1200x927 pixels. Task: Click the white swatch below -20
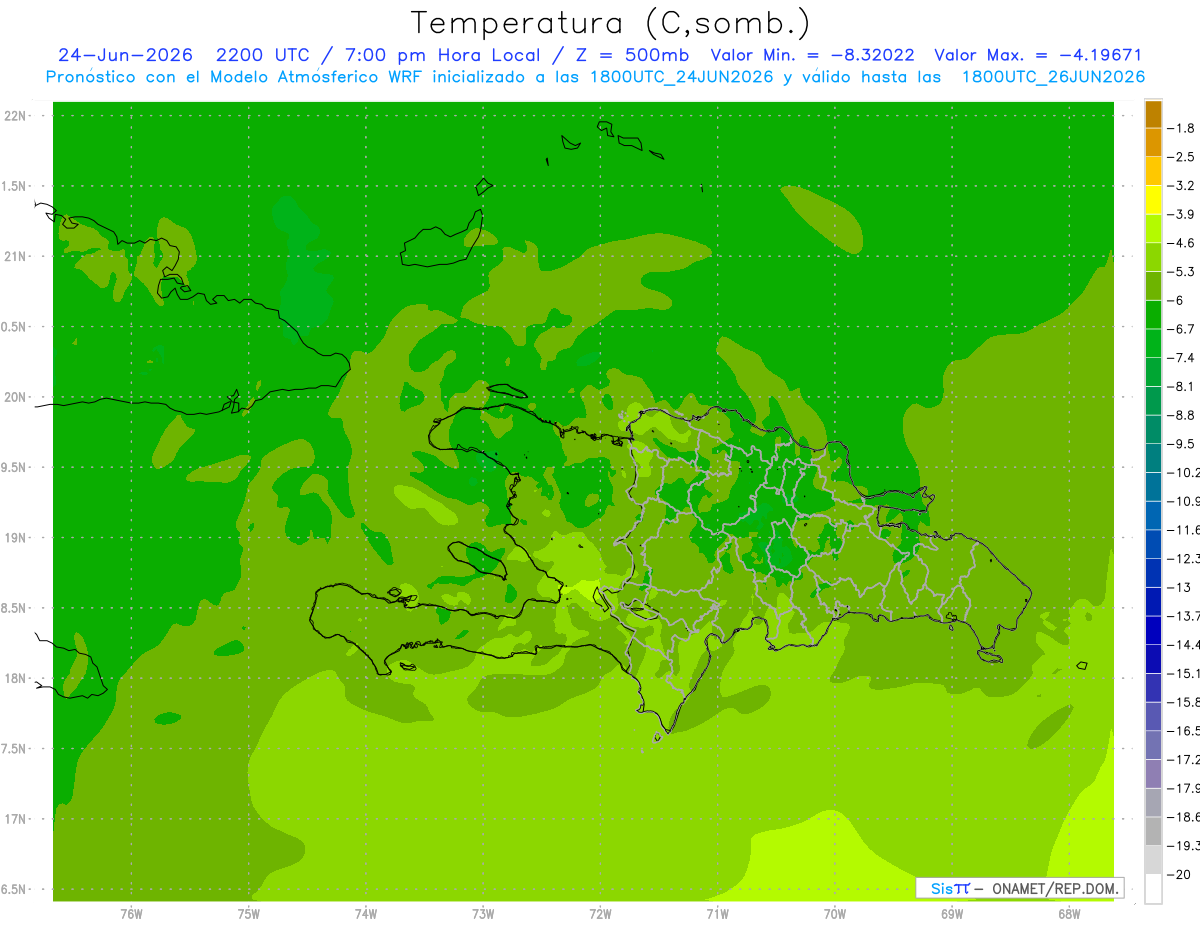pos(1153,889)
